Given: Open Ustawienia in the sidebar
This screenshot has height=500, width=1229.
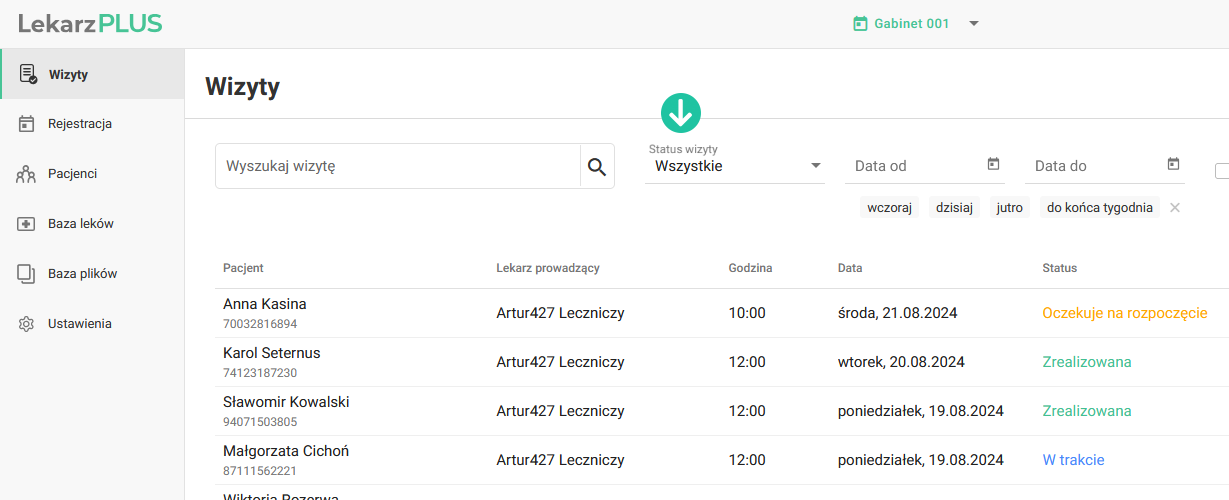Looking at the screenshot, I should point(79,324).
